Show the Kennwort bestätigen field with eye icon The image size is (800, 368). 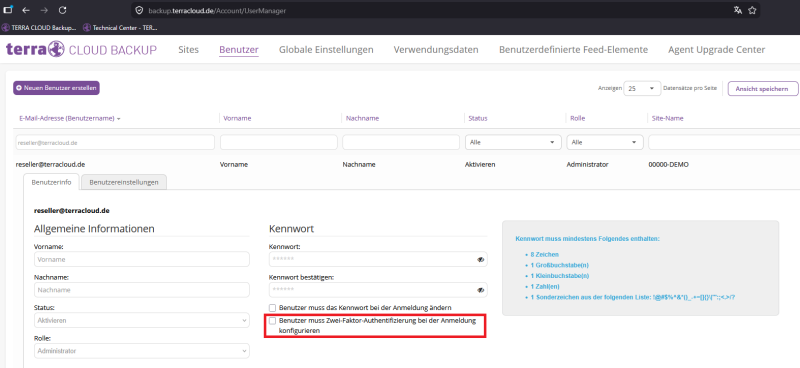click(480, 290)
